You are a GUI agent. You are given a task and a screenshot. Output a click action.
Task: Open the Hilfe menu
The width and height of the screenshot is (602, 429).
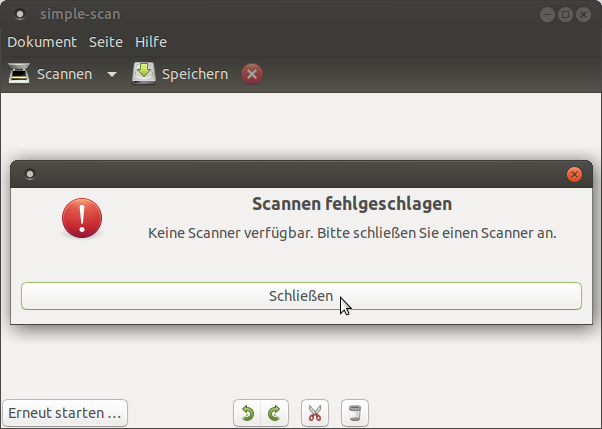tap(151, 42)
